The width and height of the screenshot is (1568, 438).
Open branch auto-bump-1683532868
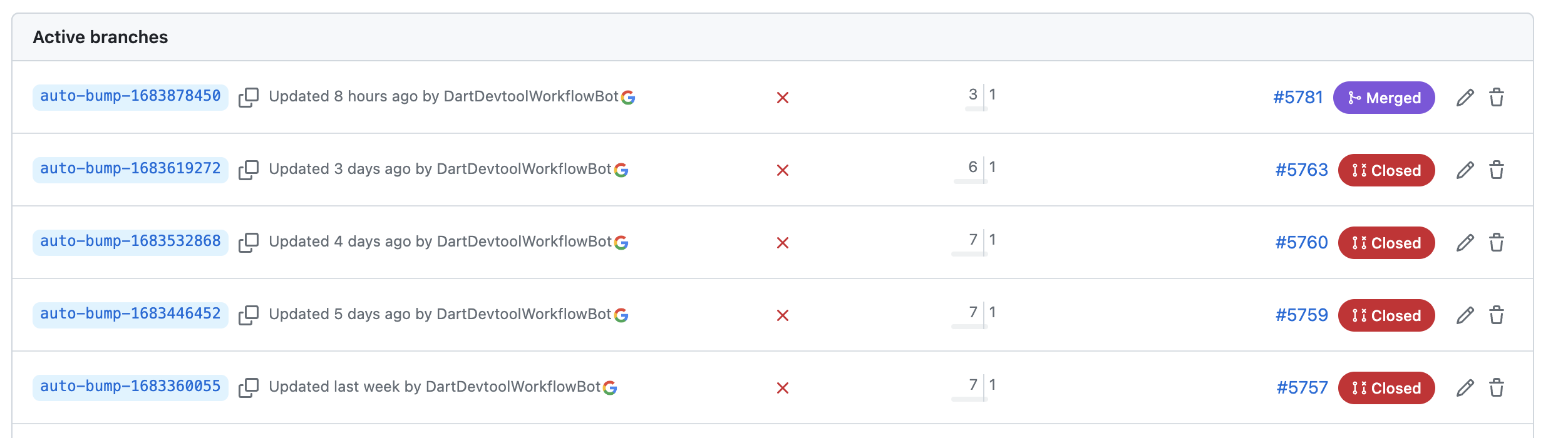(x=128, y=242)
